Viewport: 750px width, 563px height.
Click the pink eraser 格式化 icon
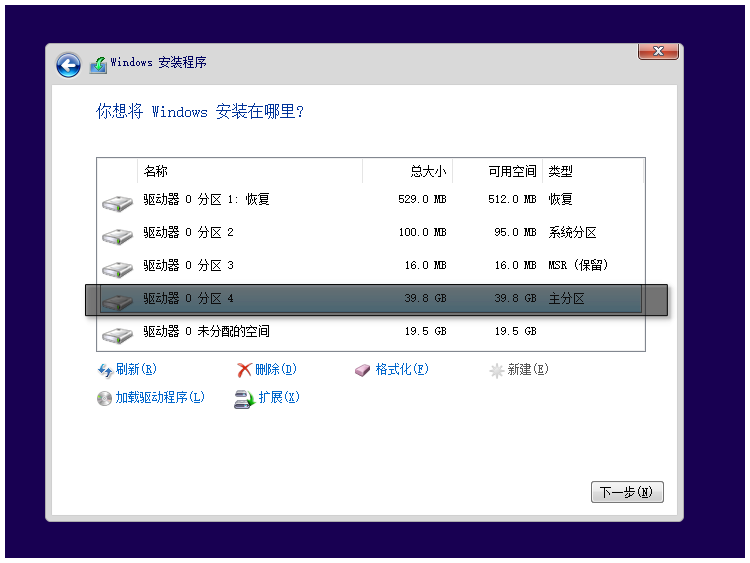(x=362, y=370)
